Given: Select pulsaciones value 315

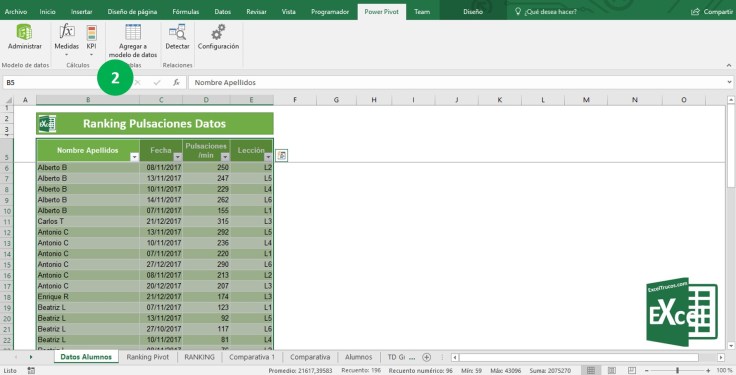Looking at the screenshot, I should point(207,222).
